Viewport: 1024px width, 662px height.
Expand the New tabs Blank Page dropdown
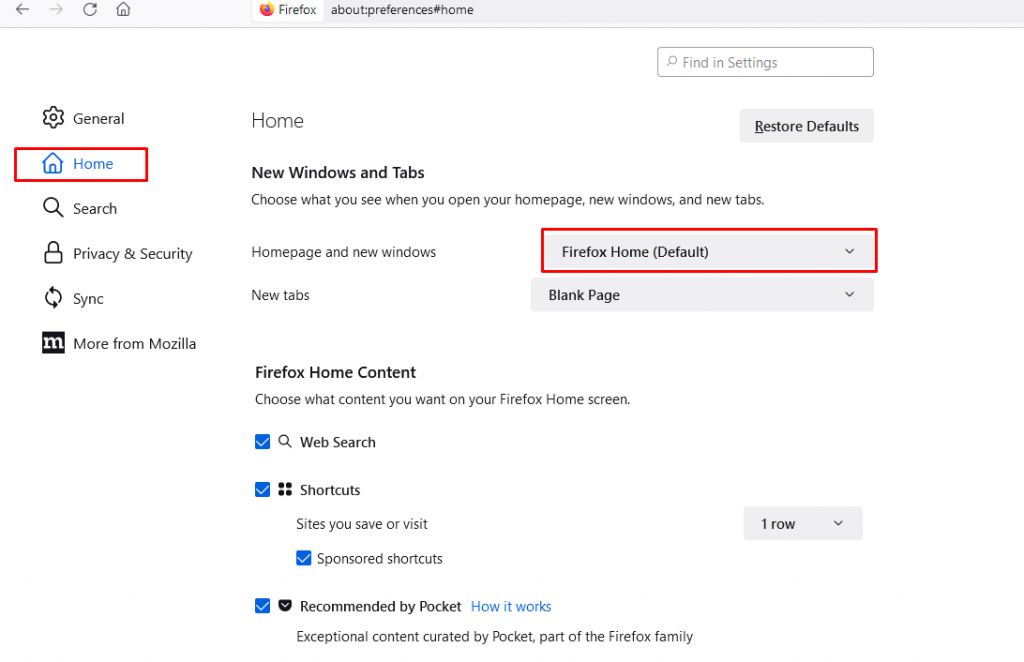tap(702, 294)
